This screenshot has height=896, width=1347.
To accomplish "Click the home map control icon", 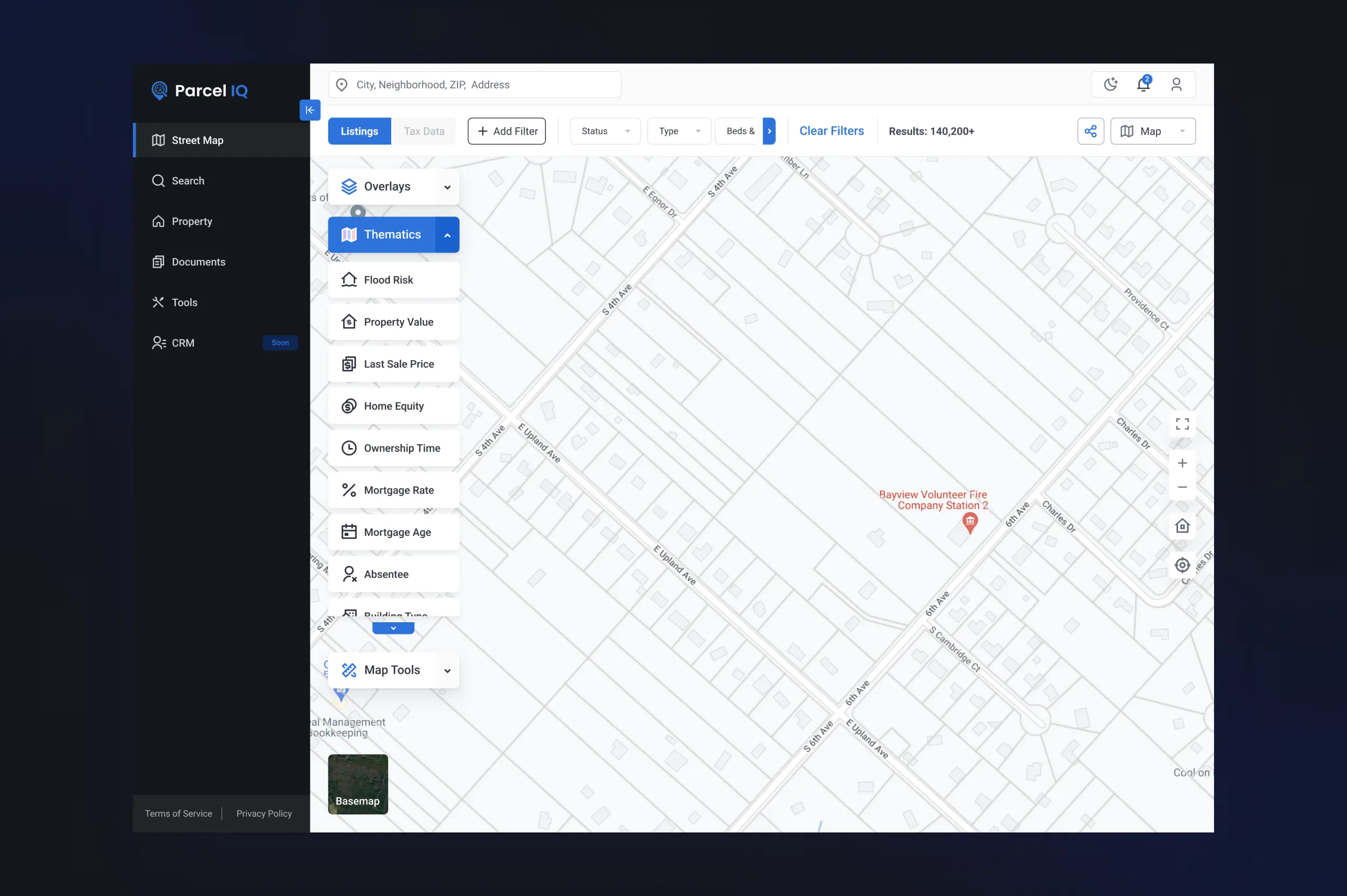I will pos(1182,526).
